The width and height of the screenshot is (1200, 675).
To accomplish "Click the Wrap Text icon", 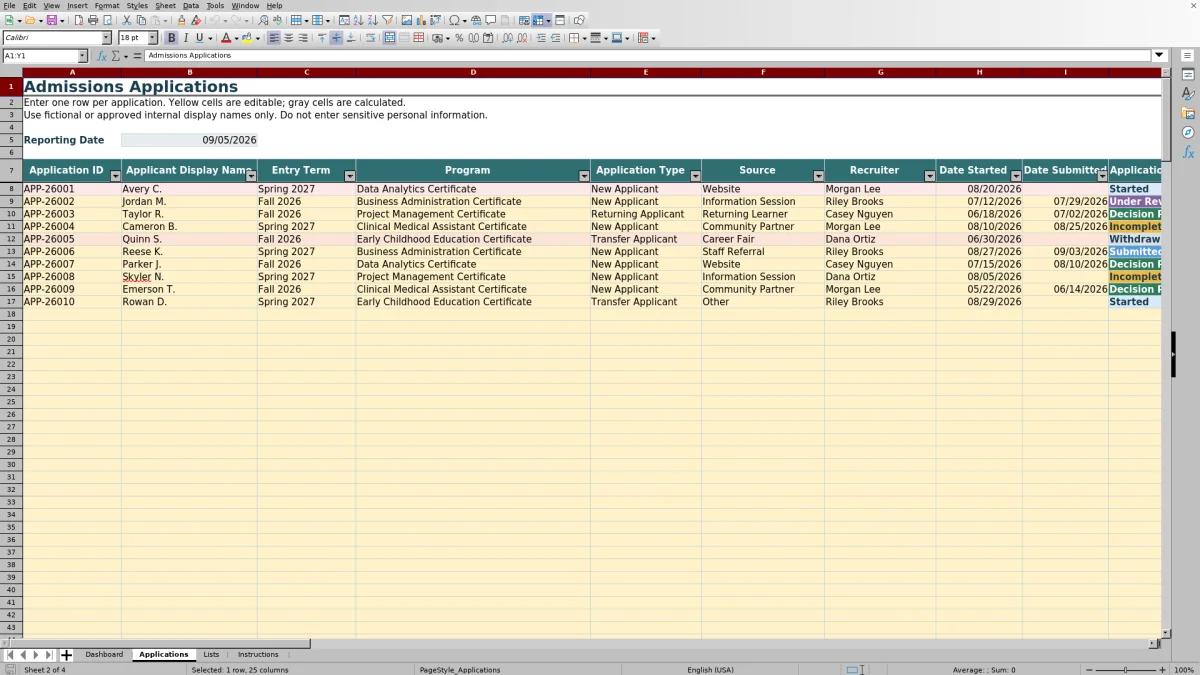I will [x=370, y=38].
